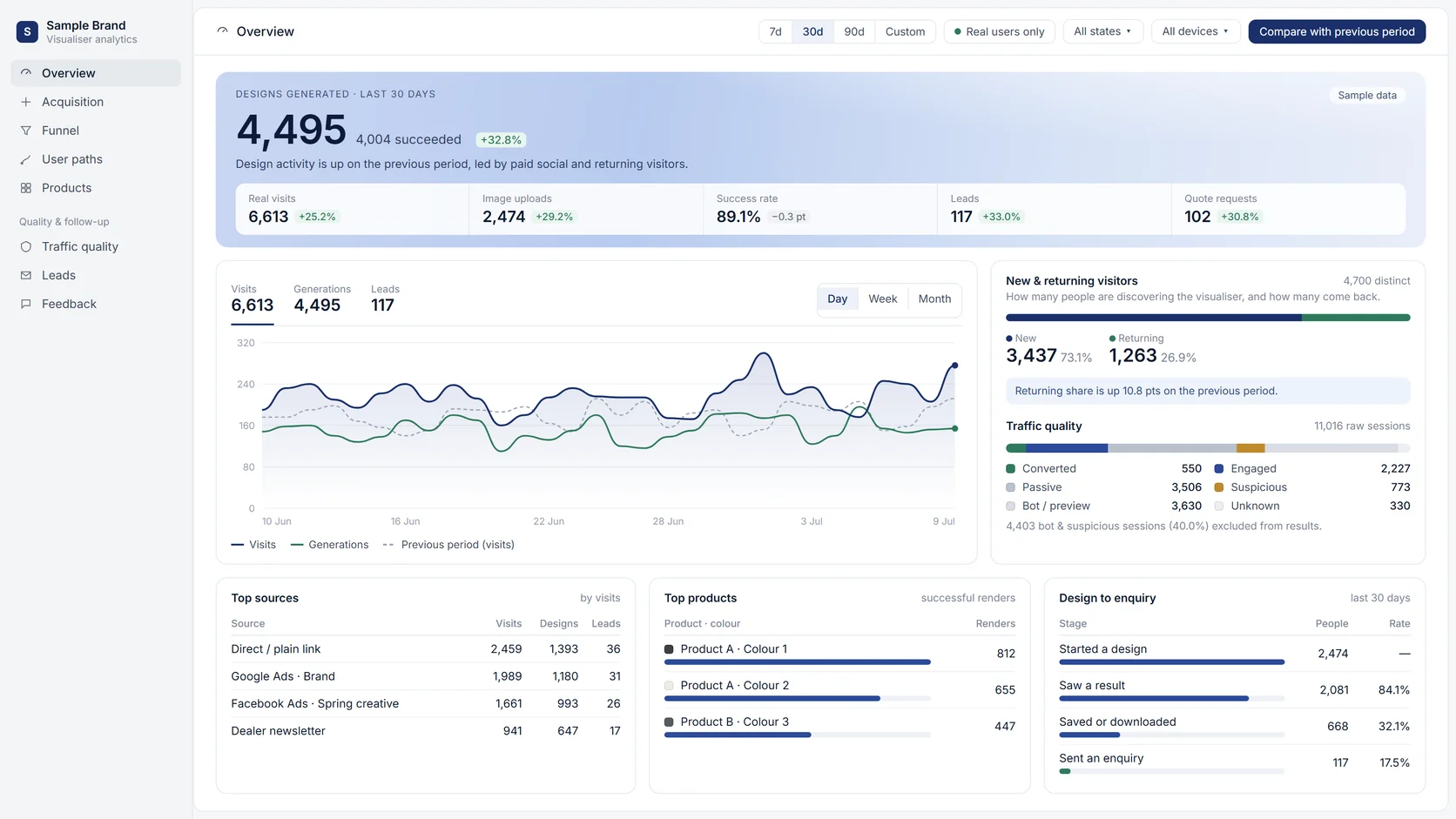Click Previous period (visits) legend entry
The width and height of the screenshot is (1456, 819).
click(x=448, y=545)
